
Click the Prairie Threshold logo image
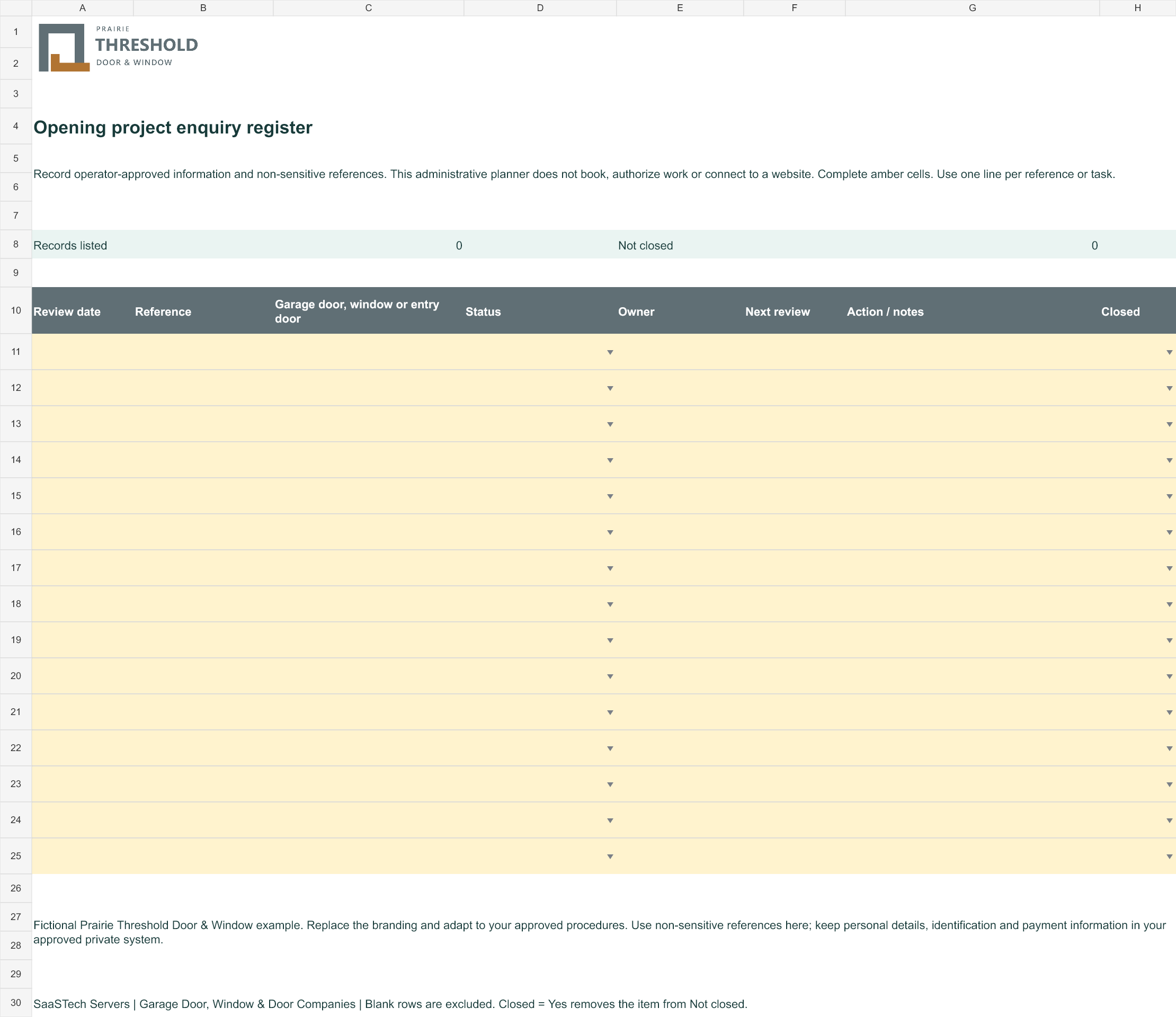(x=118, y=47)
